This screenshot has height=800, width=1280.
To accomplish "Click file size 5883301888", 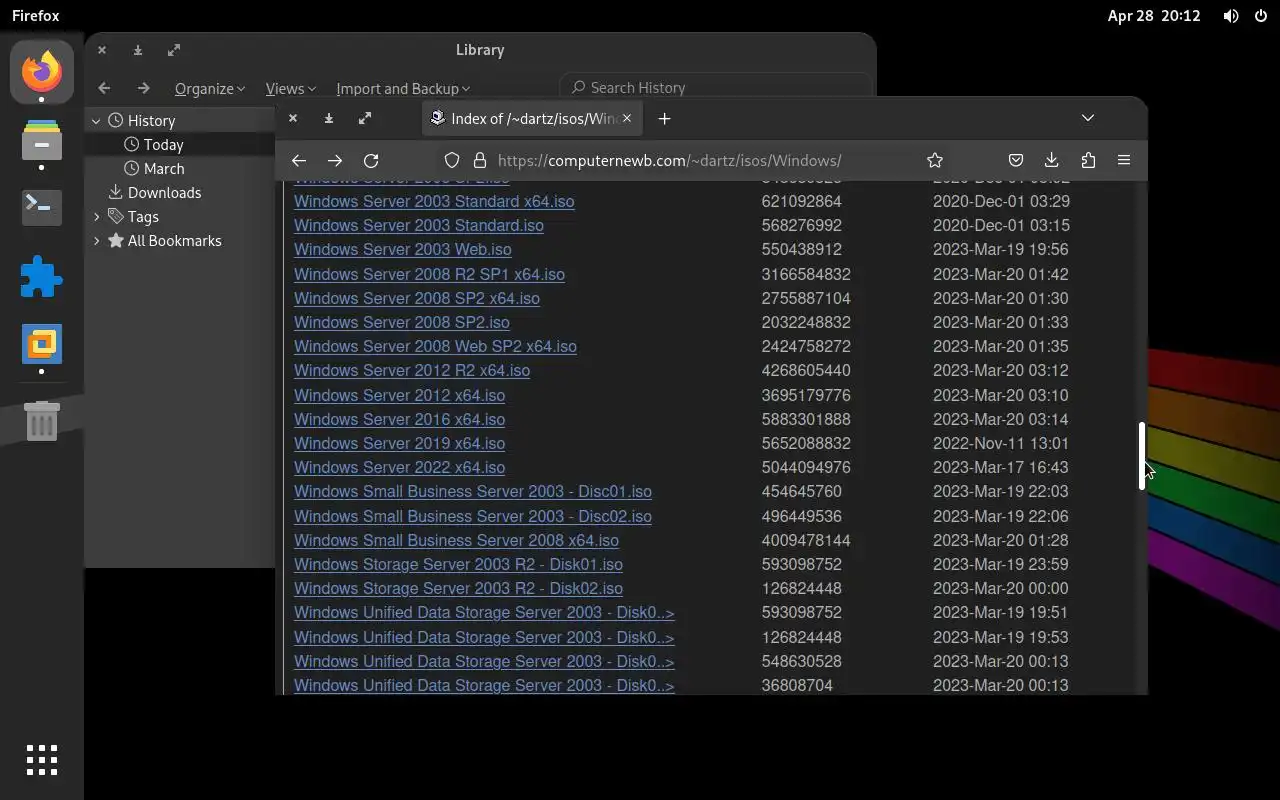I will click(806, 419).
